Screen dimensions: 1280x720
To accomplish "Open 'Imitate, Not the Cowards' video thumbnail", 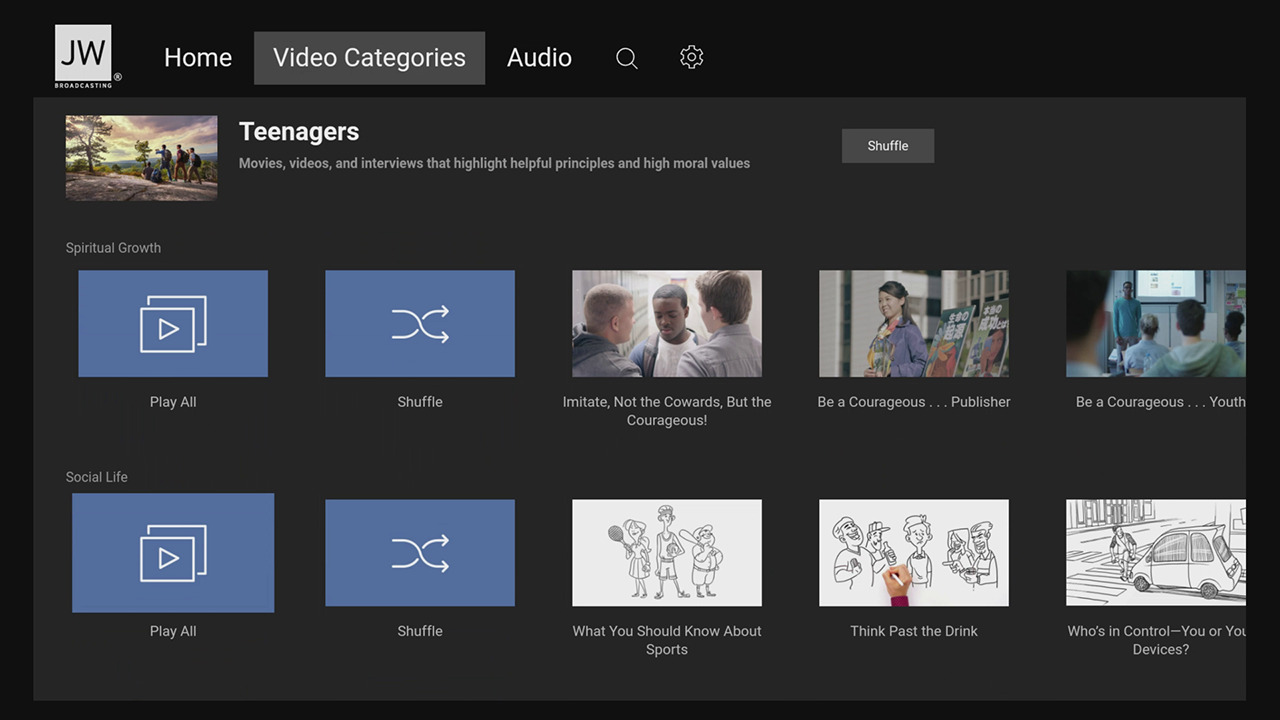I will click(x=667, y=324).
